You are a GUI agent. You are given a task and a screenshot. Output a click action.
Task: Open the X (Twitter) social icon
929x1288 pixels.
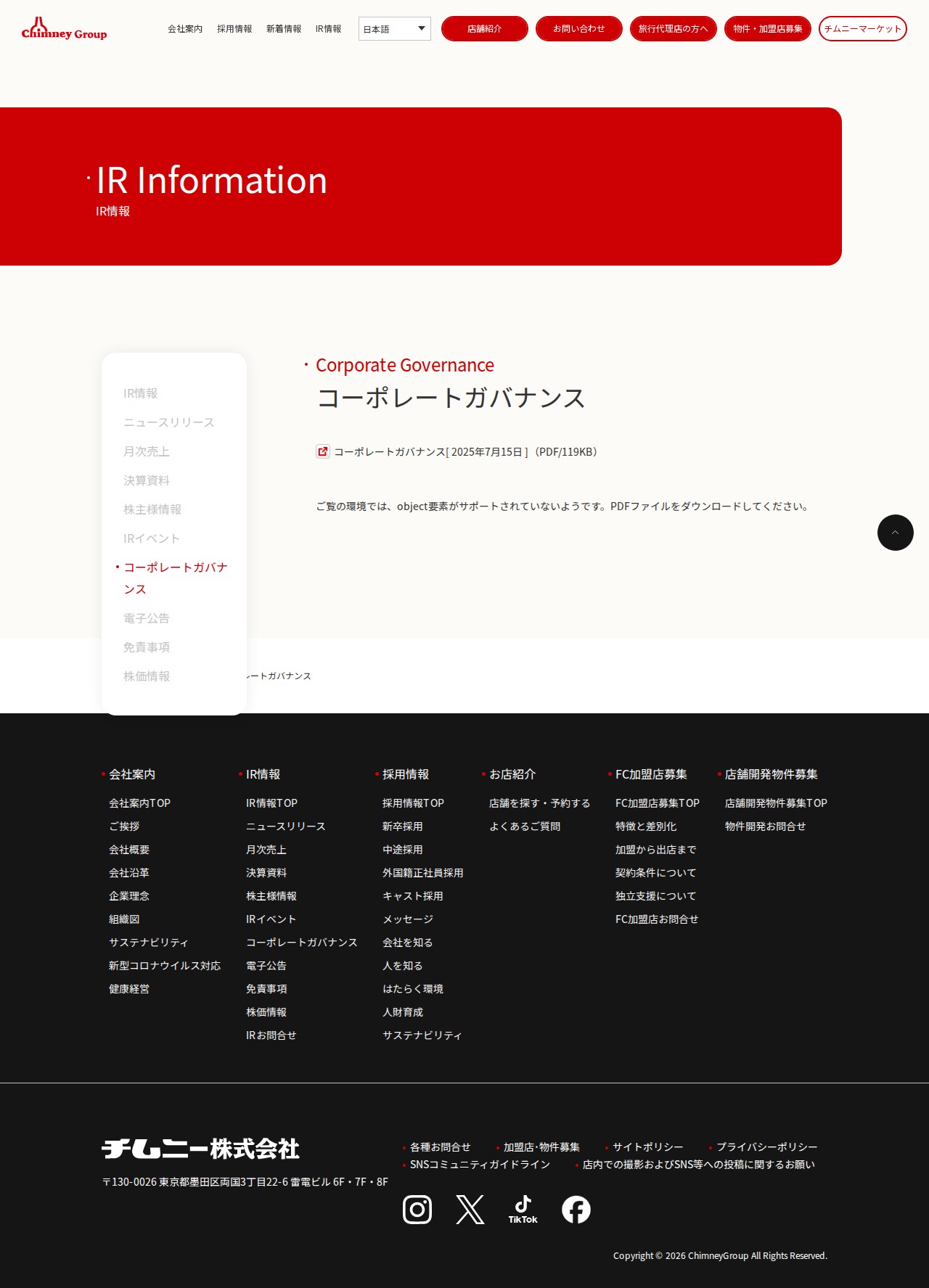tap(470, 1210)
